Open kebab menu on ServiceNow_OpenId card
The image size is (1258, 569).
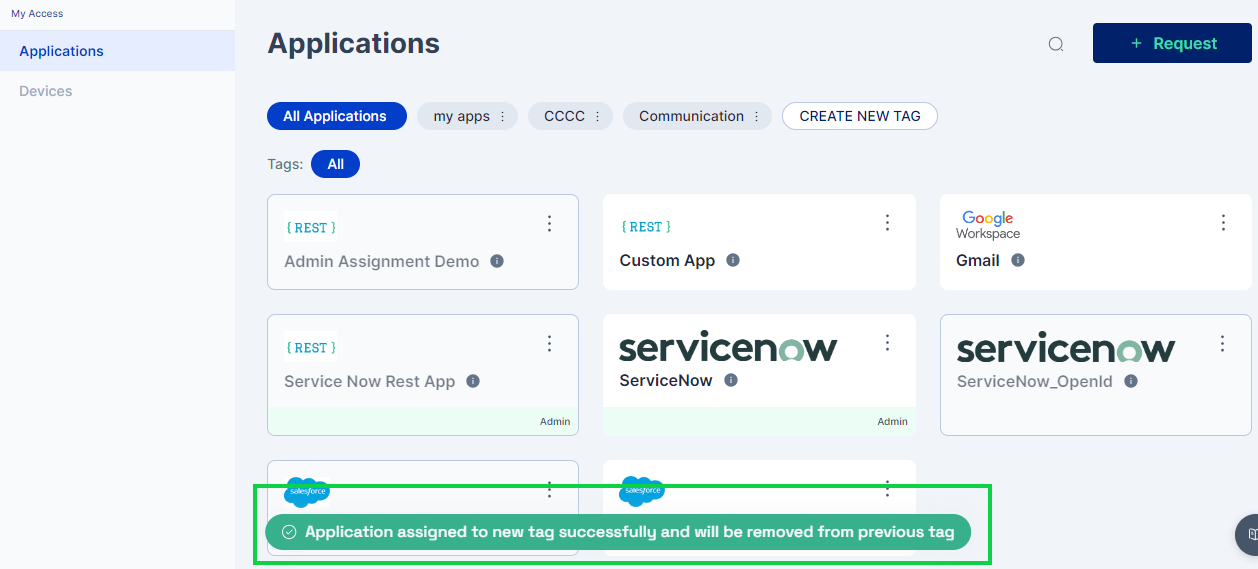click(x=1223, y=344)
